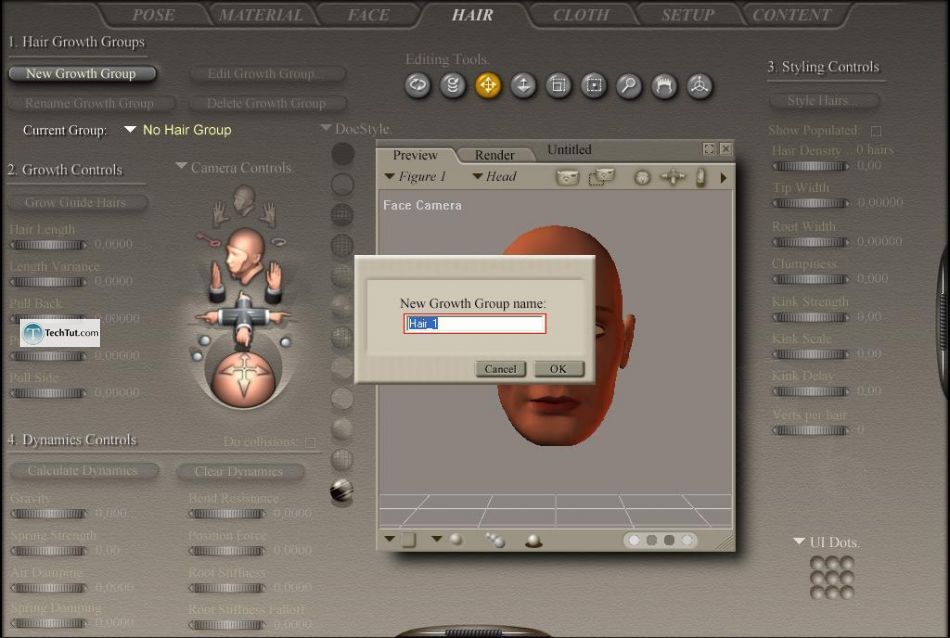Click the Calculate Dynamics button
950x638 pixels.
tap(83, 471)
